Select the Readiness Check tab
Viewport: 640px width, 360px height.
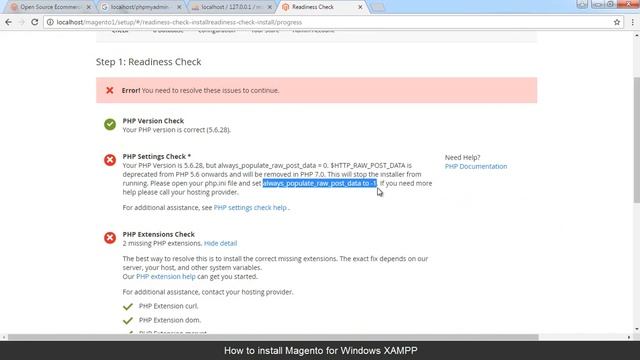click(322, 7)
